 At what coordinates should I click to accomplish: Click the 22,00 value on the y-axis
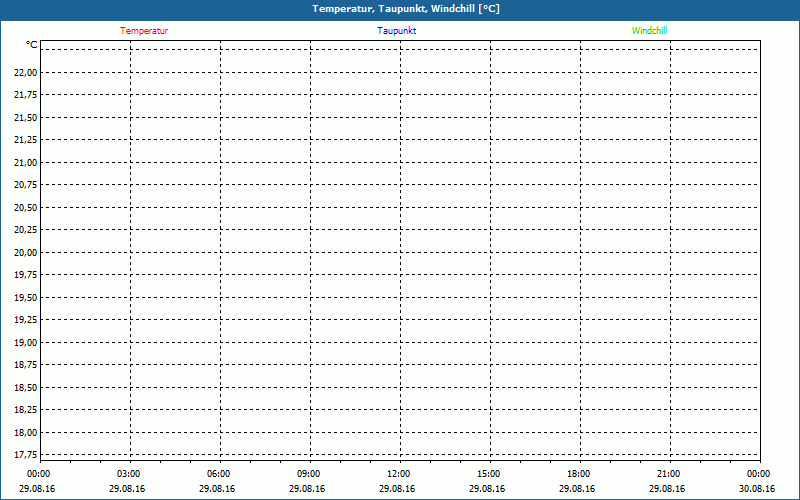click(26, 72)
